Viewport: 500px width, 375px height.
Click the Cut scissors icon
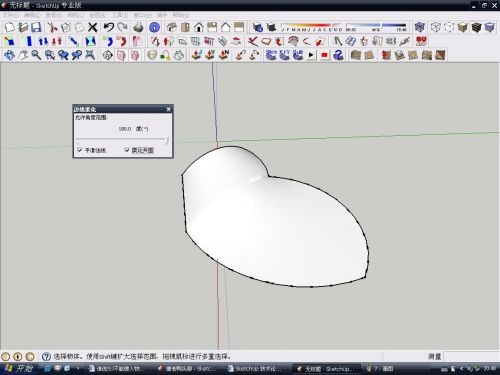tap(52, 27)
